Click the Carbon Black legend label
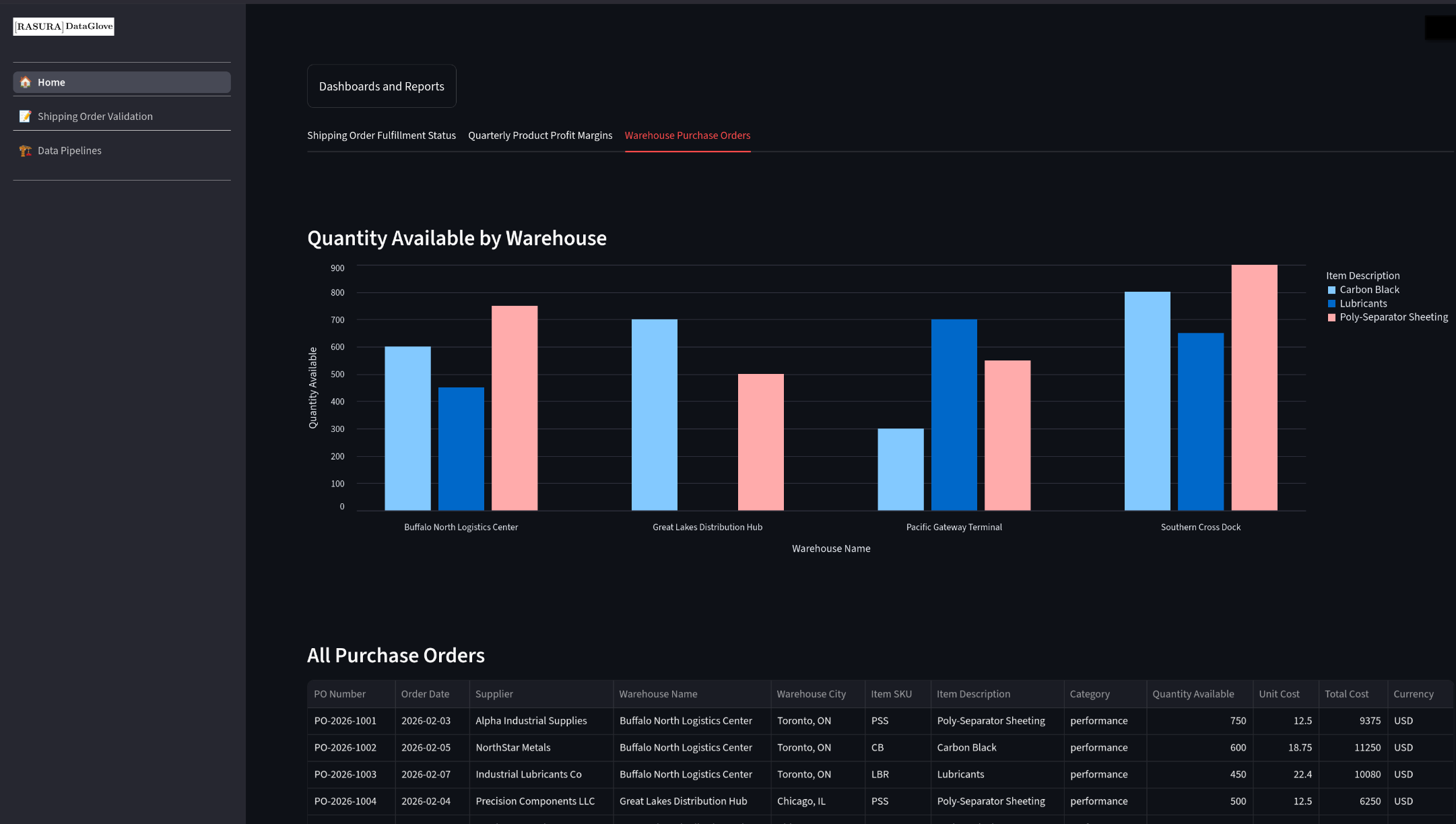The width and height of the screenshot is (1456, 824). pyautogui.click(x=1369, y=290)
